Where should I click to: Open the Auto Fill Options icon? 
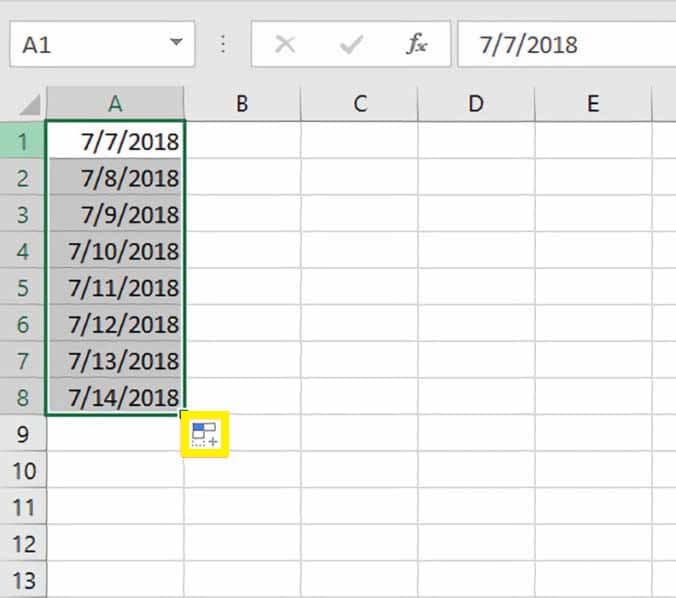204,434
